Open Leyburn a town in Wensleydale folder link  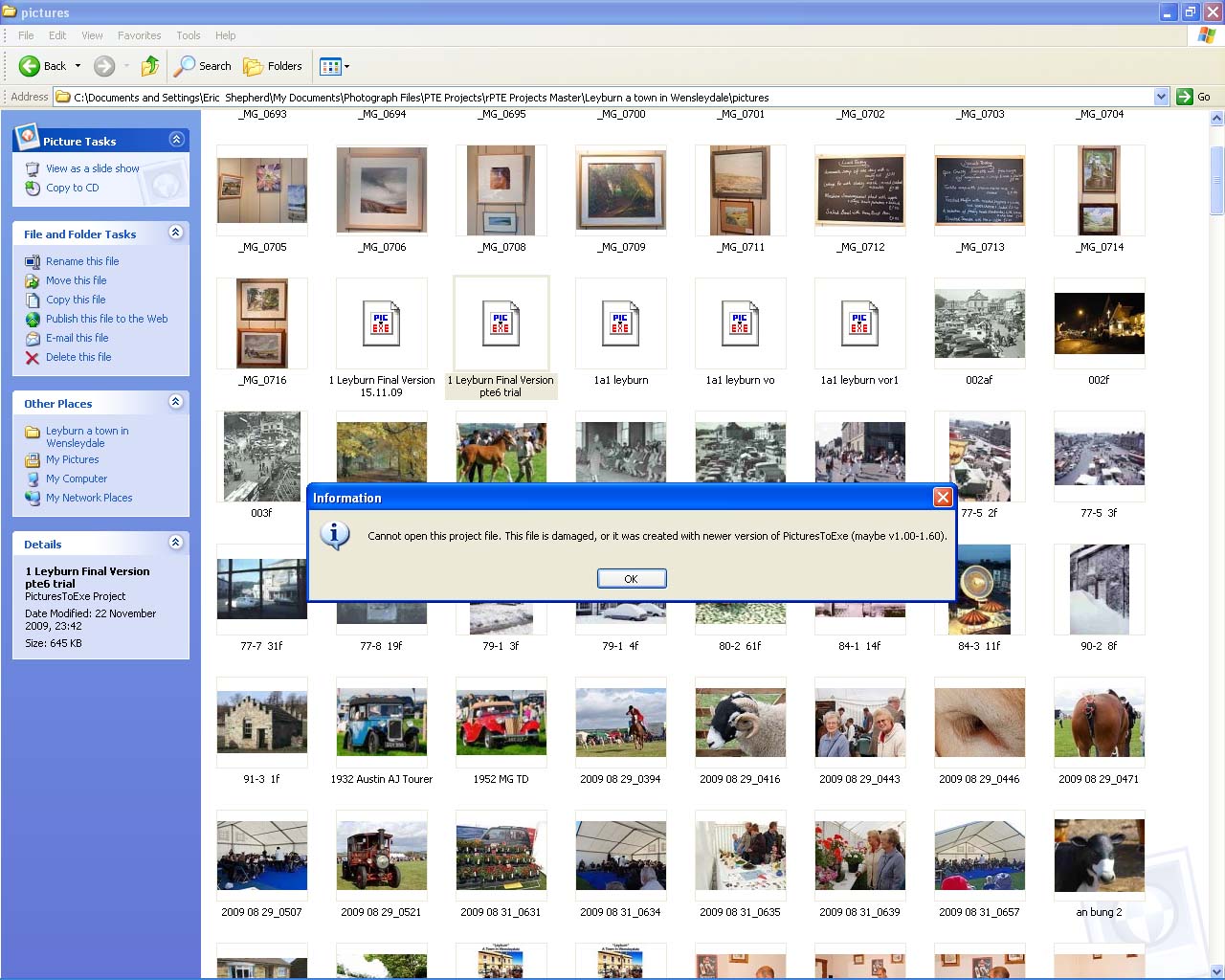[86, 436]
